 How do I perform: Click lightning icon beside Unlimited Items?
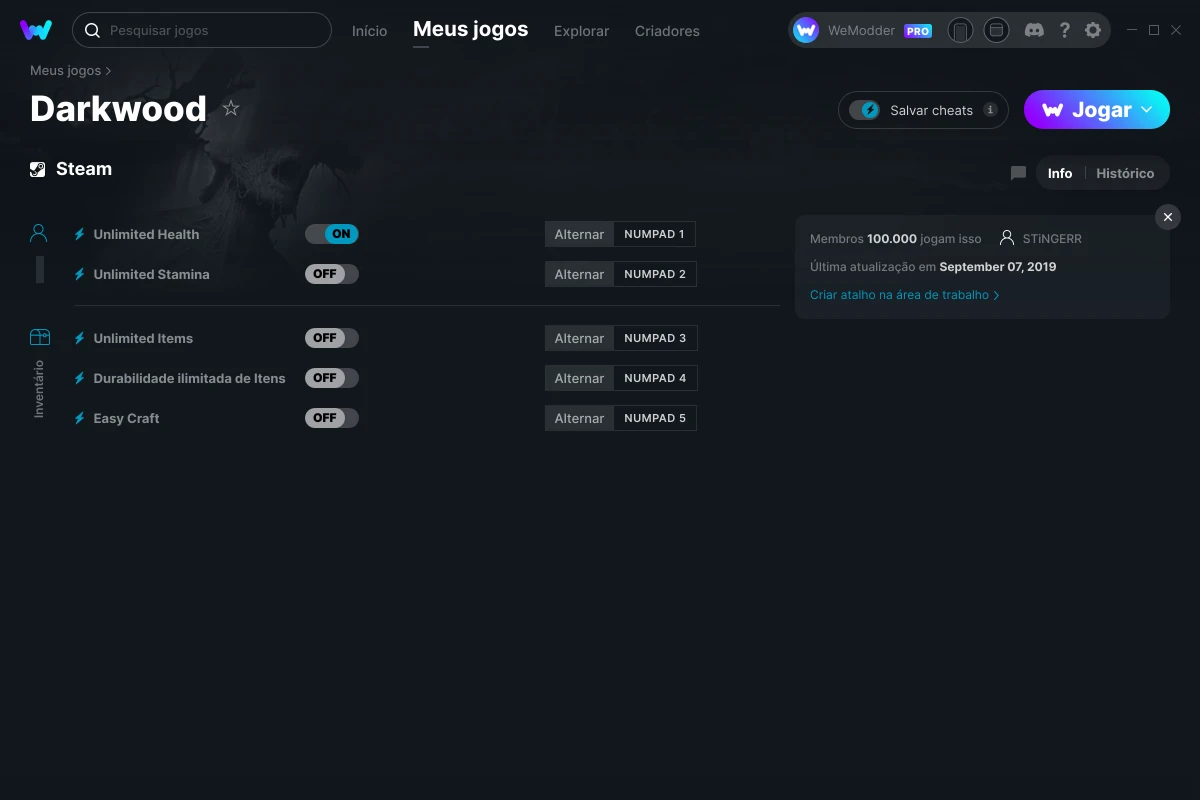pos(80,338)
